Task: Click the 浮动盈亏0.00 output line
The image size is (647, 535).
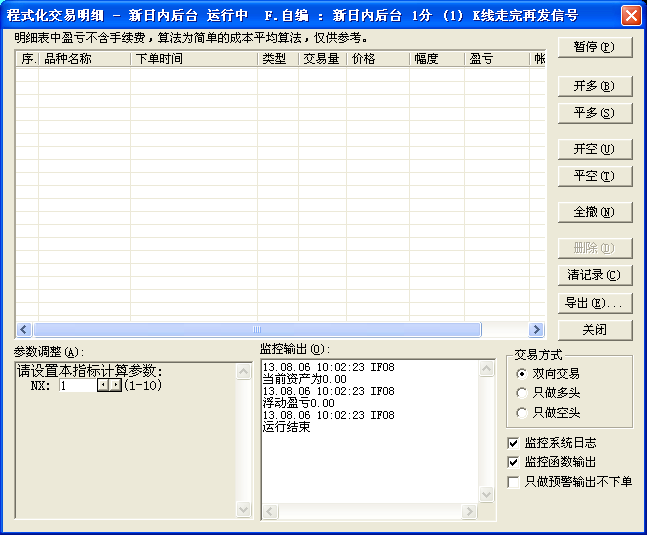Action: pyautogui.click(x=298, y=403)
